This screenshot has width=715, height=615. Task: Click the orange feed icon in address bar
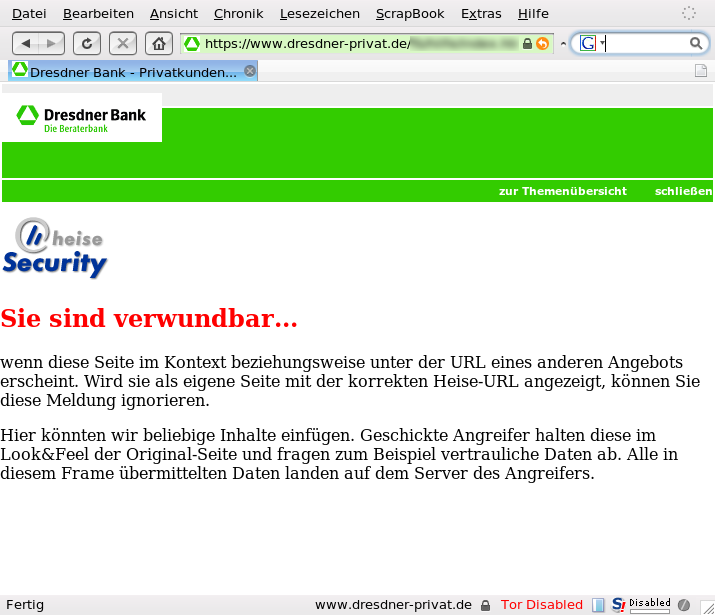542,44
